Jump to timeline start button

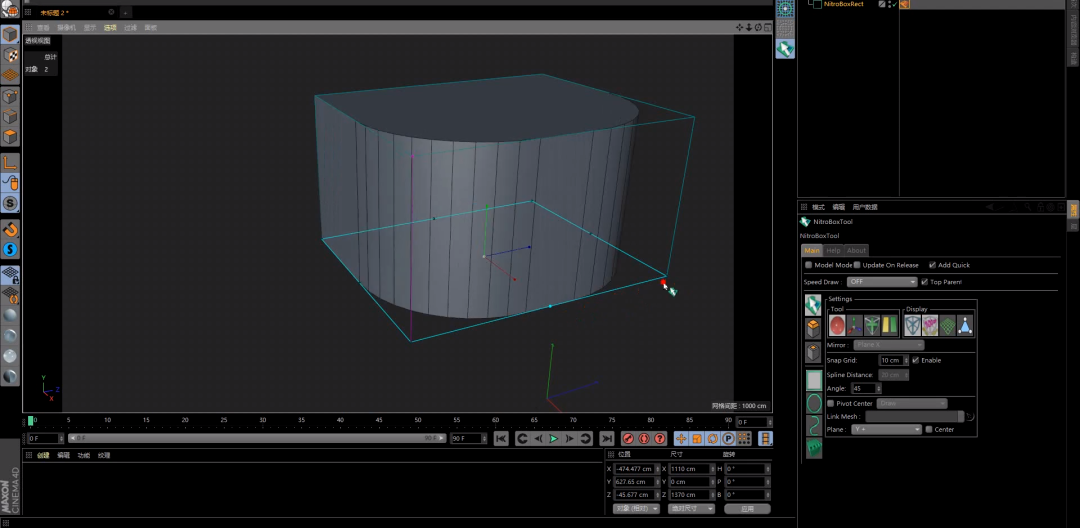pos(501,439)
